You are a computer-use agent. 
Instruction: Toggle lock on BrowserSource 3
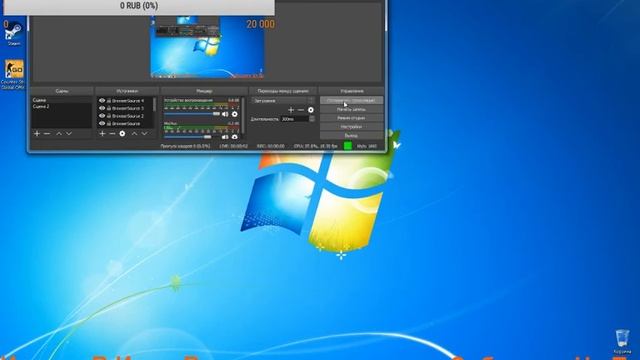[x=109, y=108]
